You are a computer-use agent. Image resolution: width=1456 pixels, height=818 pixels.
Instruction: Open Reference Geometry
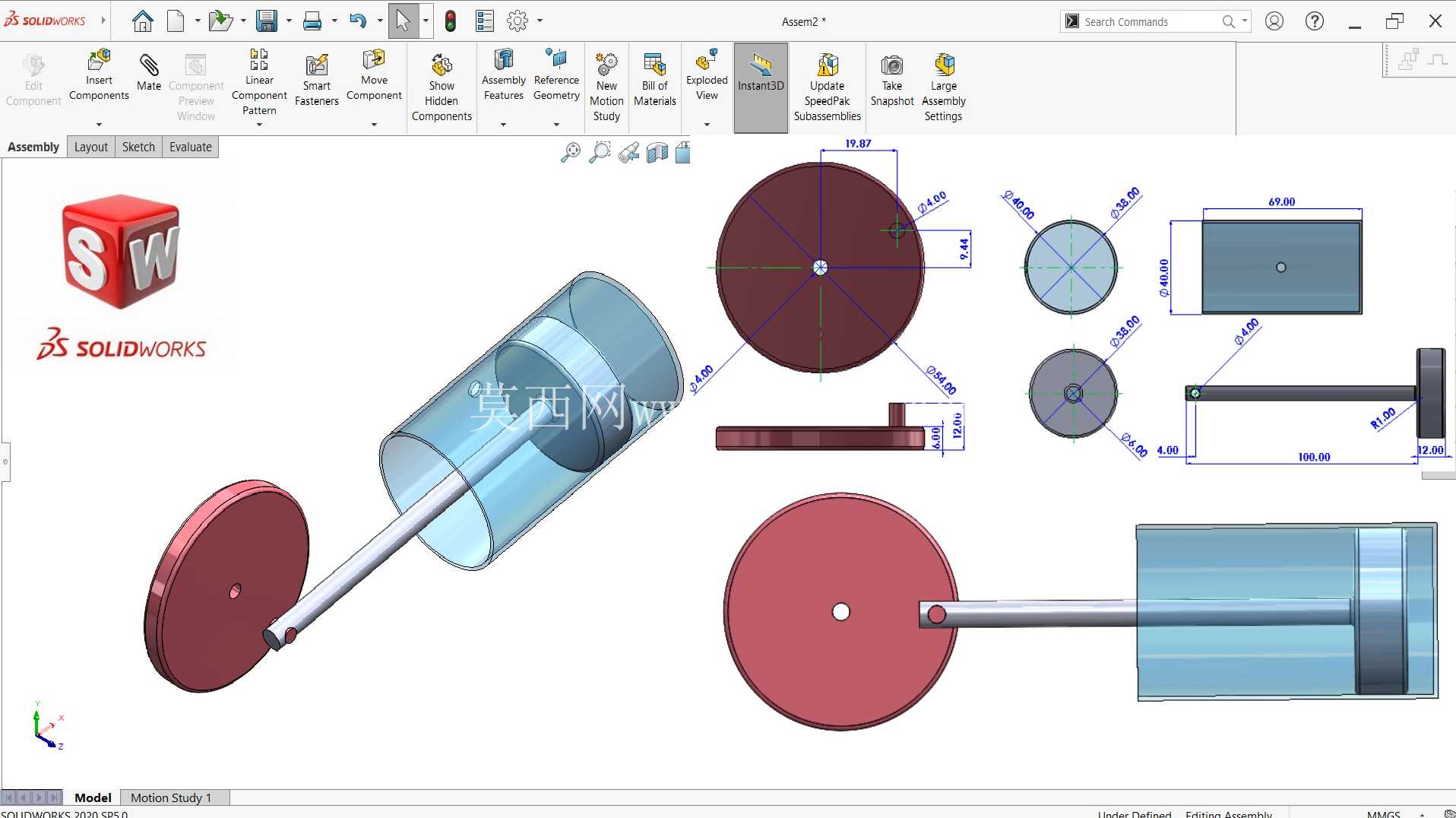point(556,75)
